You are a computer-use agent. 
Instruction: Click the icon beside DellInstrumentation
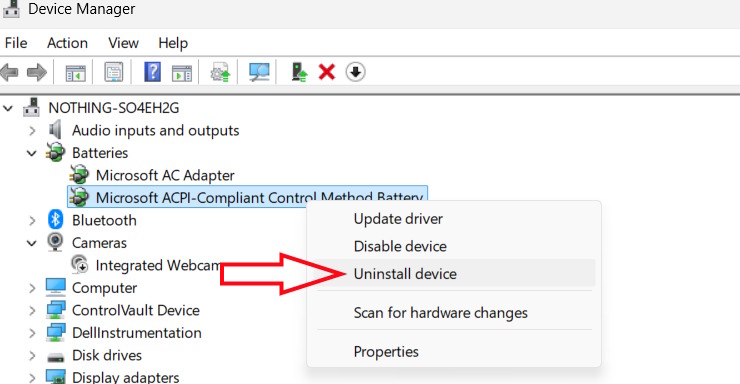click(56, 333)
